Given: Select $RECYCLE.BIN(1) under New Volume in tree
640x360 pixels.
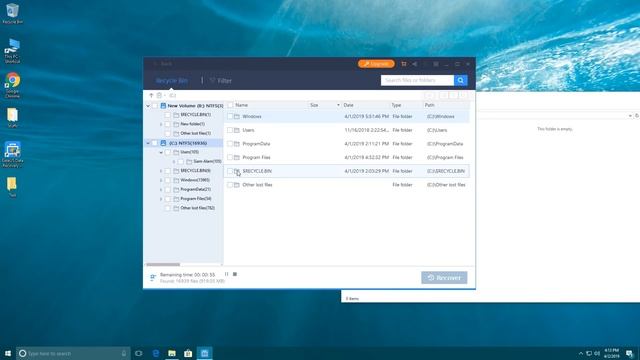Looking at the screenshot, I should pos(196,115).
